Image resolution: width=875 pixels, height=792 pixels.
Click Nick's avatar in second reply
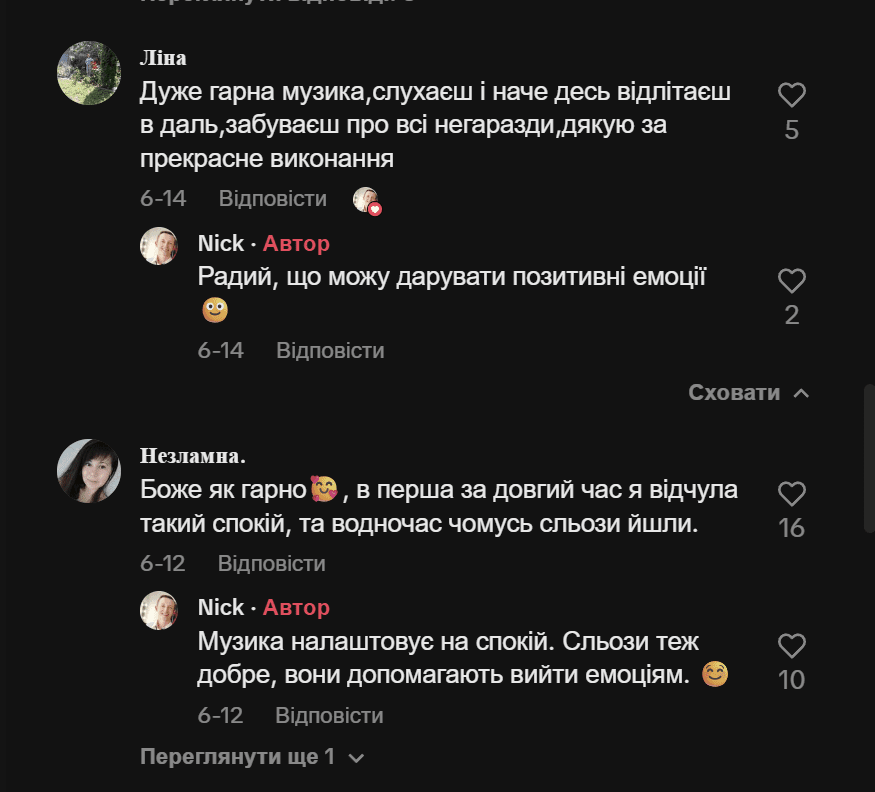click(x=159, y=610)
